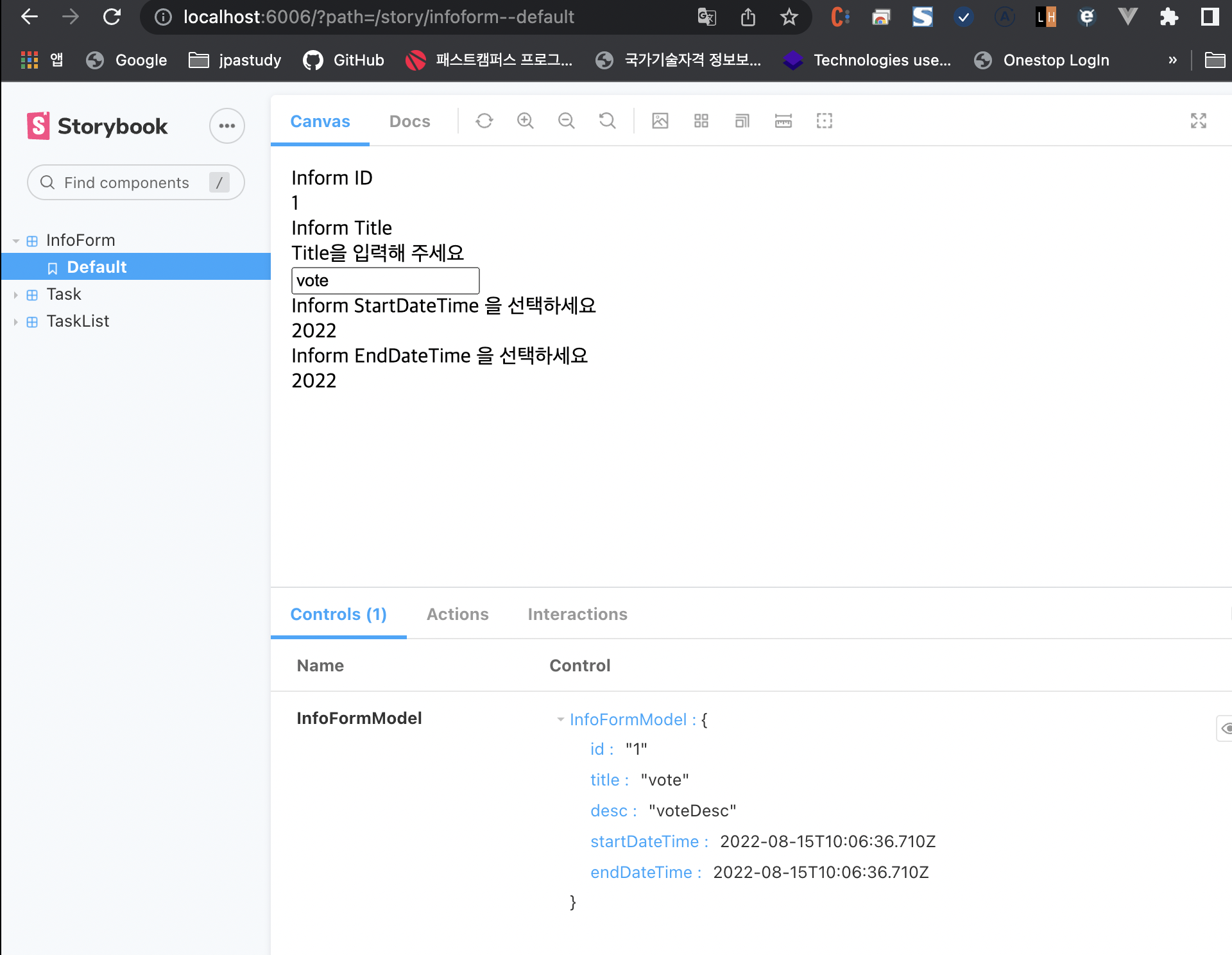The image size is (1232, 955).
Task: Collapse the InfoFormModel object control
Action: coord(561,719)
